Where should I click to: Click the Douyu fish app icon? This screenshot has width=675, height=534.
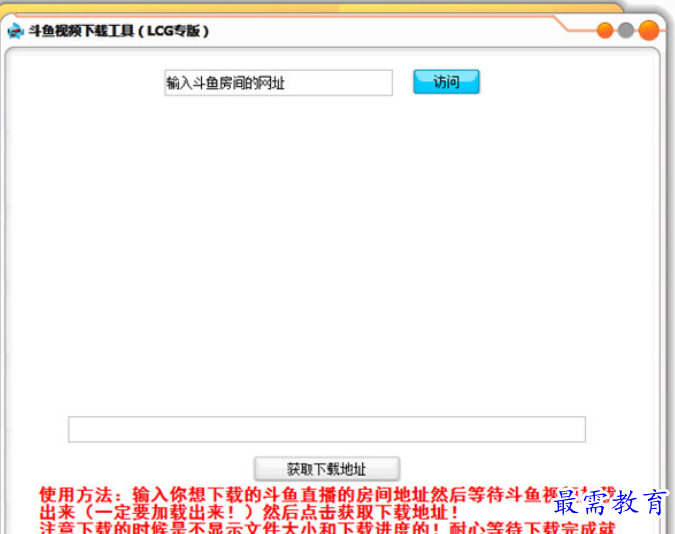[15, 31]
